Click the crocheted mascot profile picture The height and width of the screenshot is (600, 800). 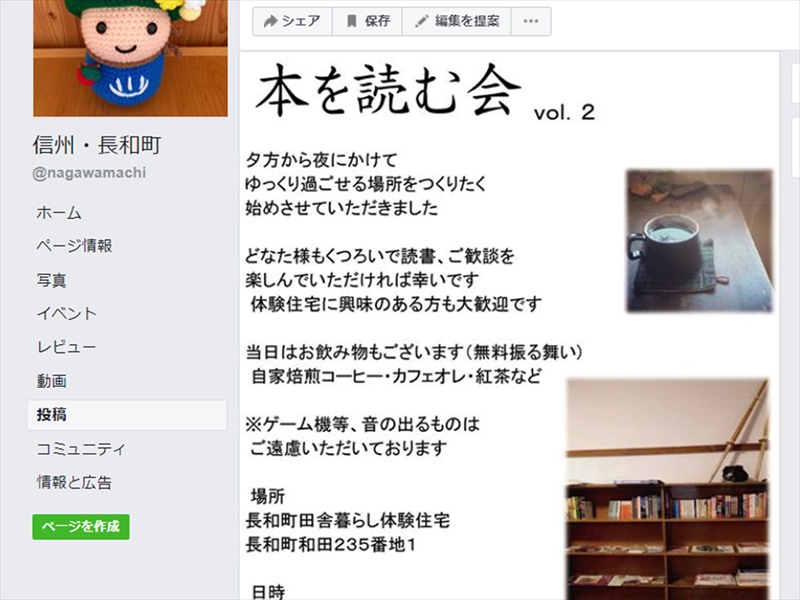[x=131, y=58]
